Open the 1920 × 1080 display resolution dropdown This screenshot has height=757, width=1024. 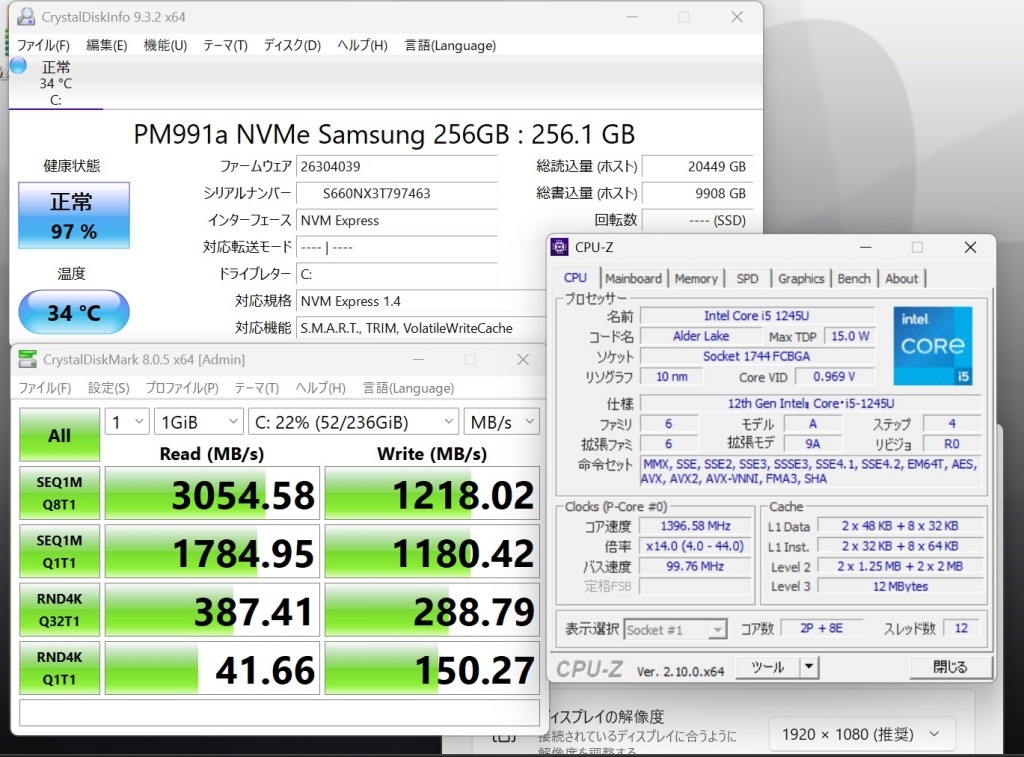862,735
